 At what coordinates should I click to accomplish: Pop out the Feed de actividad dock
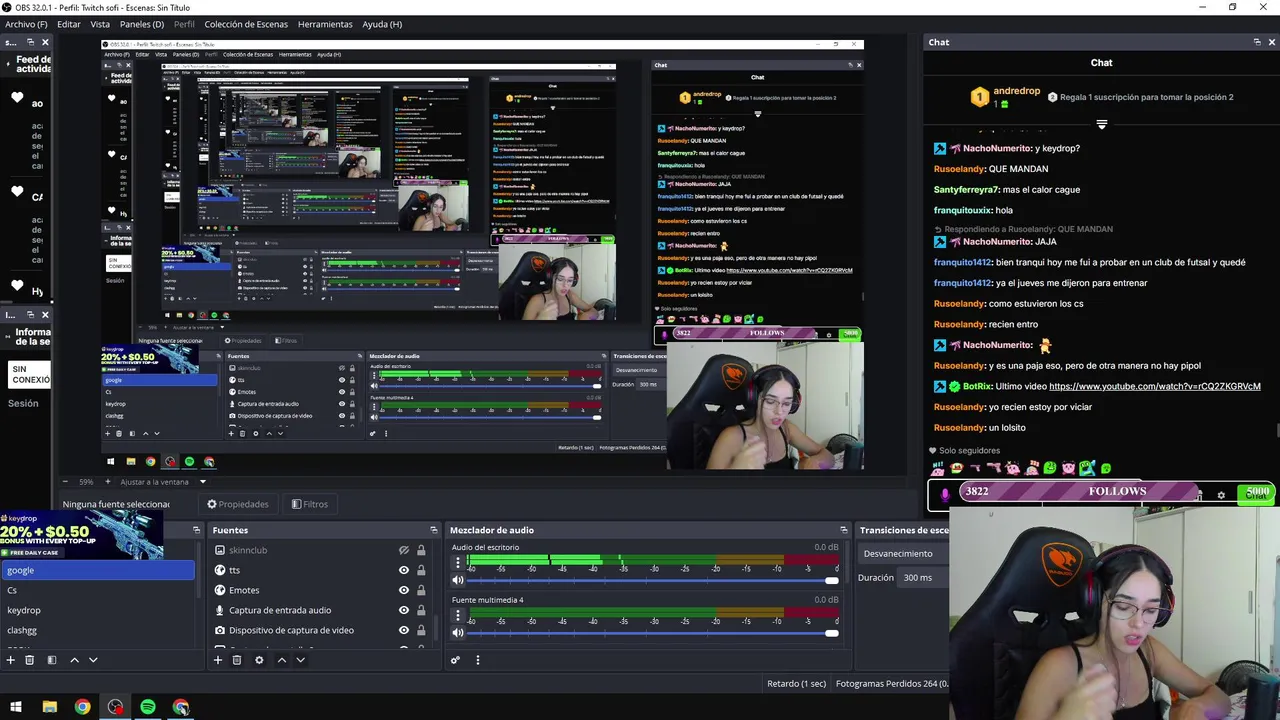click(x=29, y=42)
